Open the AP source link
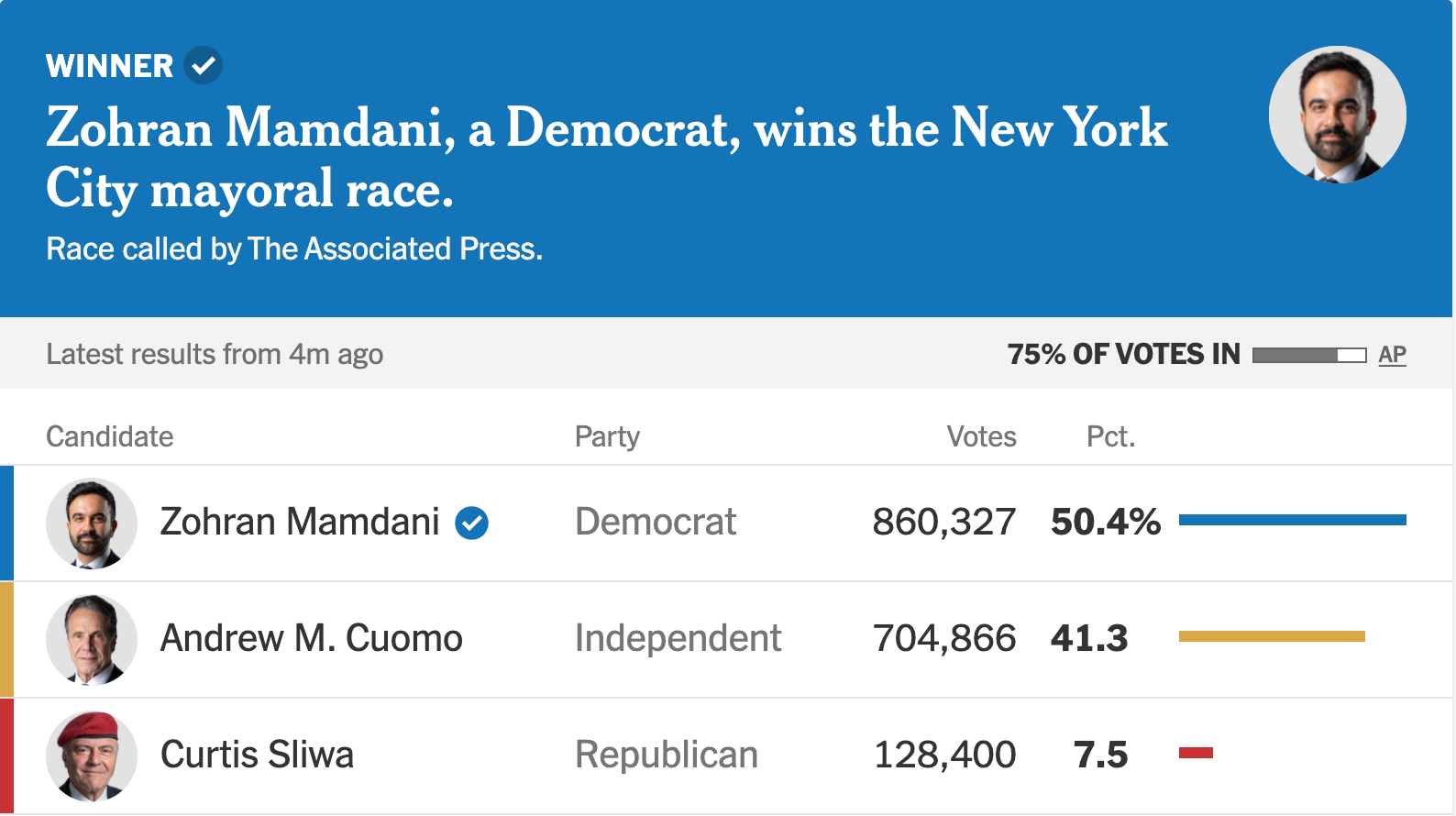1456x816 pixels. point(1392,355)
